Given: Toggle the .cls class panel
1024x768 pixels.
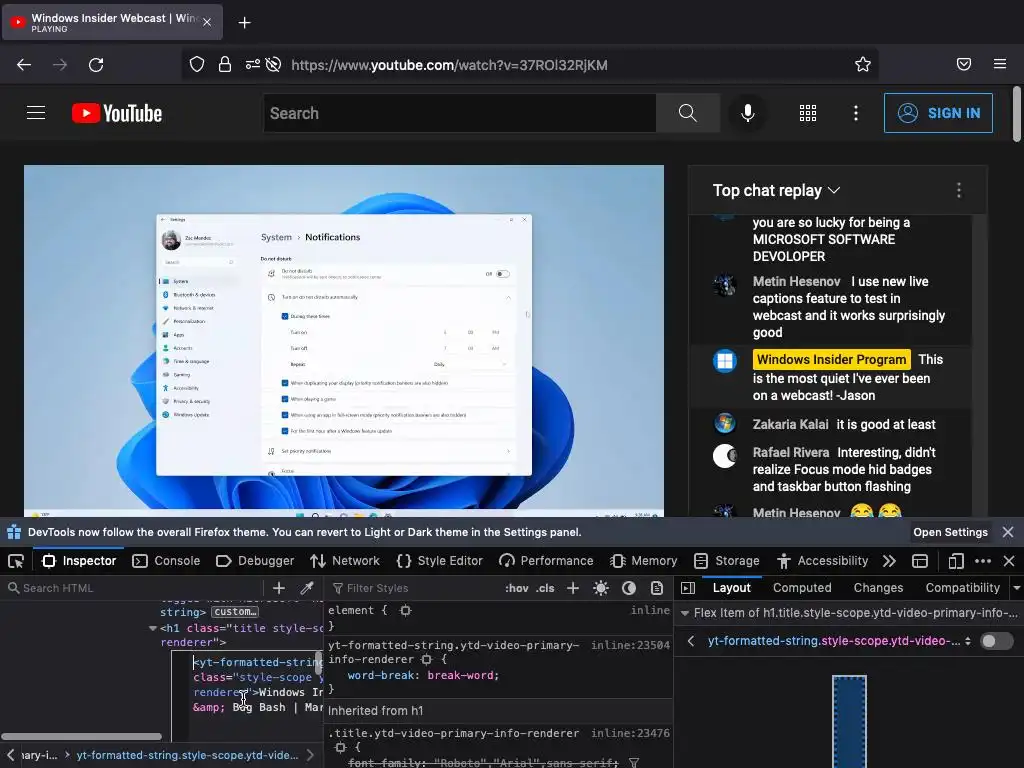Looking at the screenshot, I should tap(545, 588).
